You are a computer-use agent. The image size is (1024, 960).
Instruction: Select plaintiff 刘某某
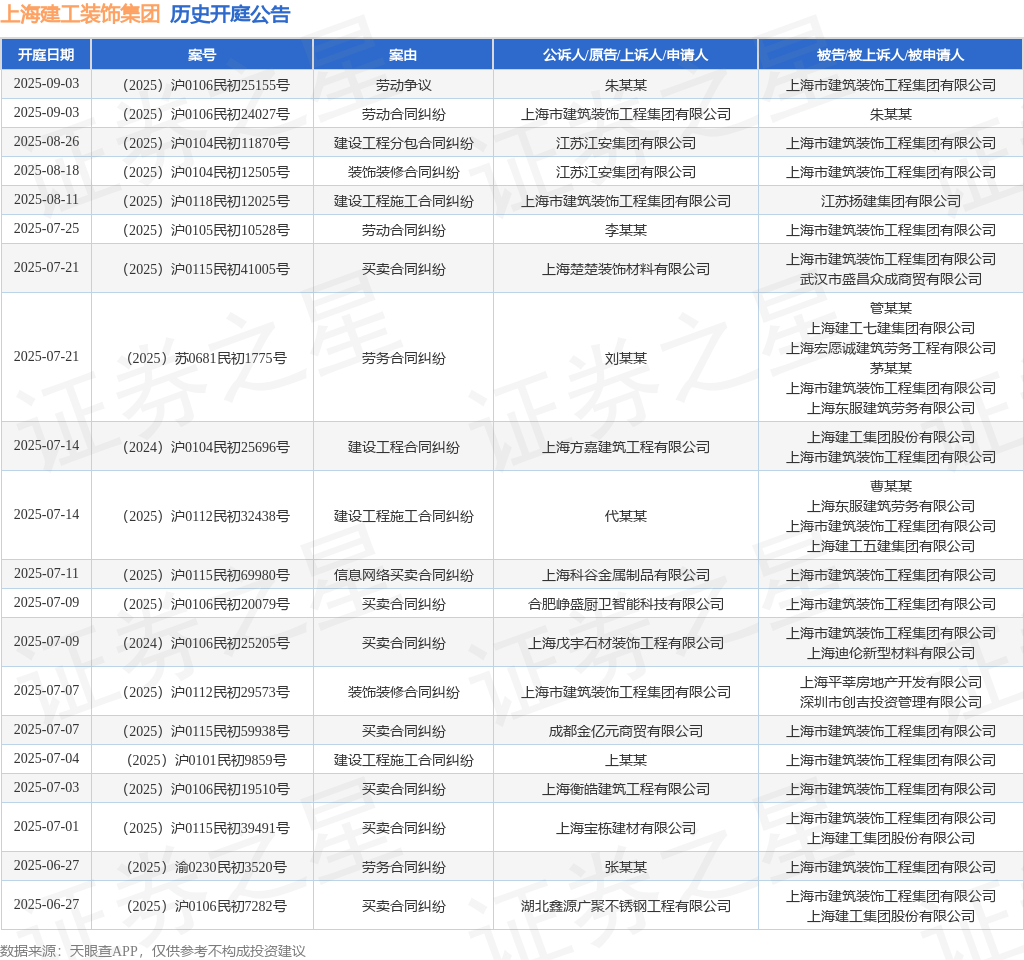point(626,358)
